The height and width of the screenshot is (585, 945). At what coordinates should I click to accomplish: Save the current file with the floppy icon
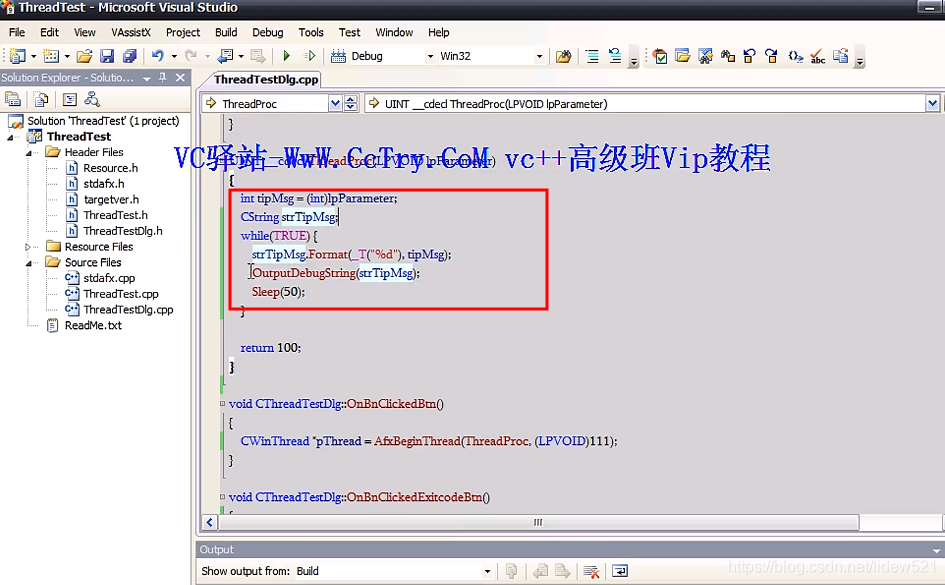[x=107, y=56]
